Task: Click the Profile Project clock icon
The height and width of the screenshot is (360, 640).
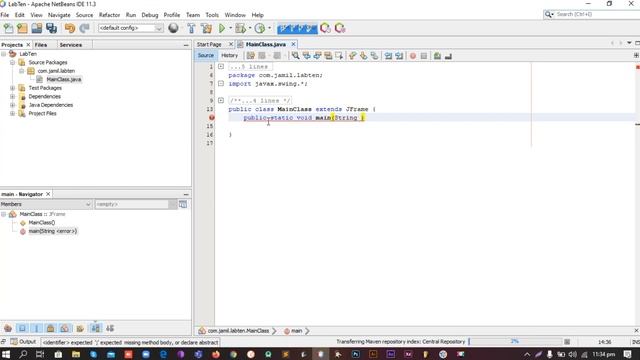Action: (260, 28)
